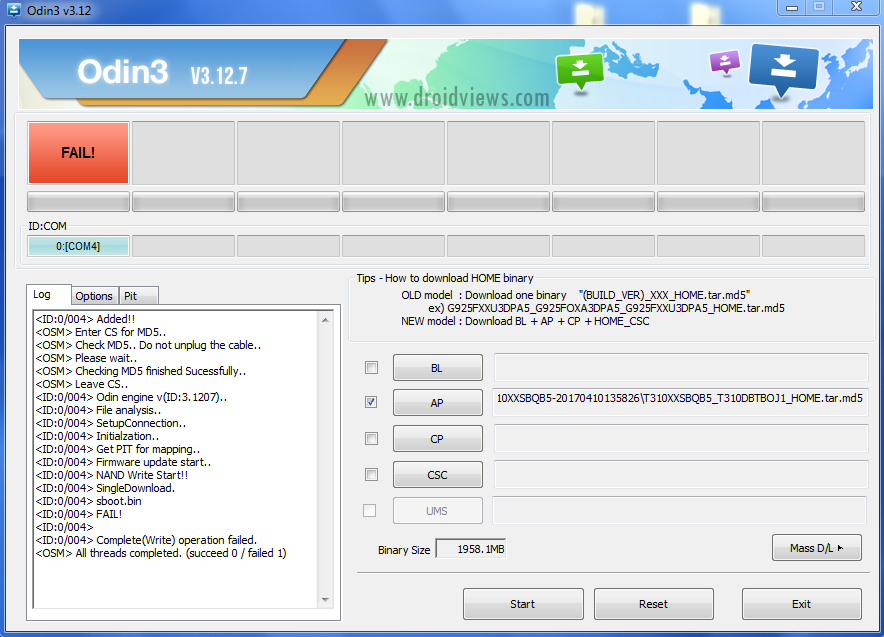
Task: Click the AP file path field
Action: coord(679,398)
